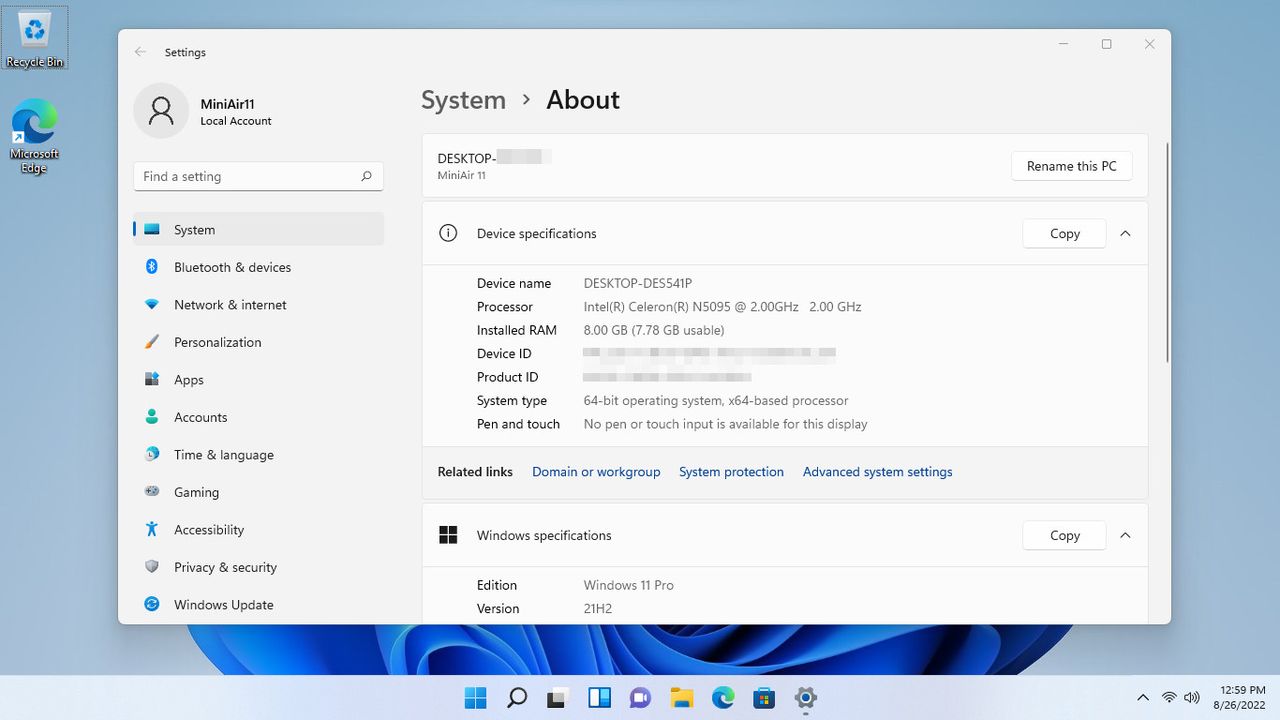Copy device specifications
1280x720 pixels.
click(1065, 233)
